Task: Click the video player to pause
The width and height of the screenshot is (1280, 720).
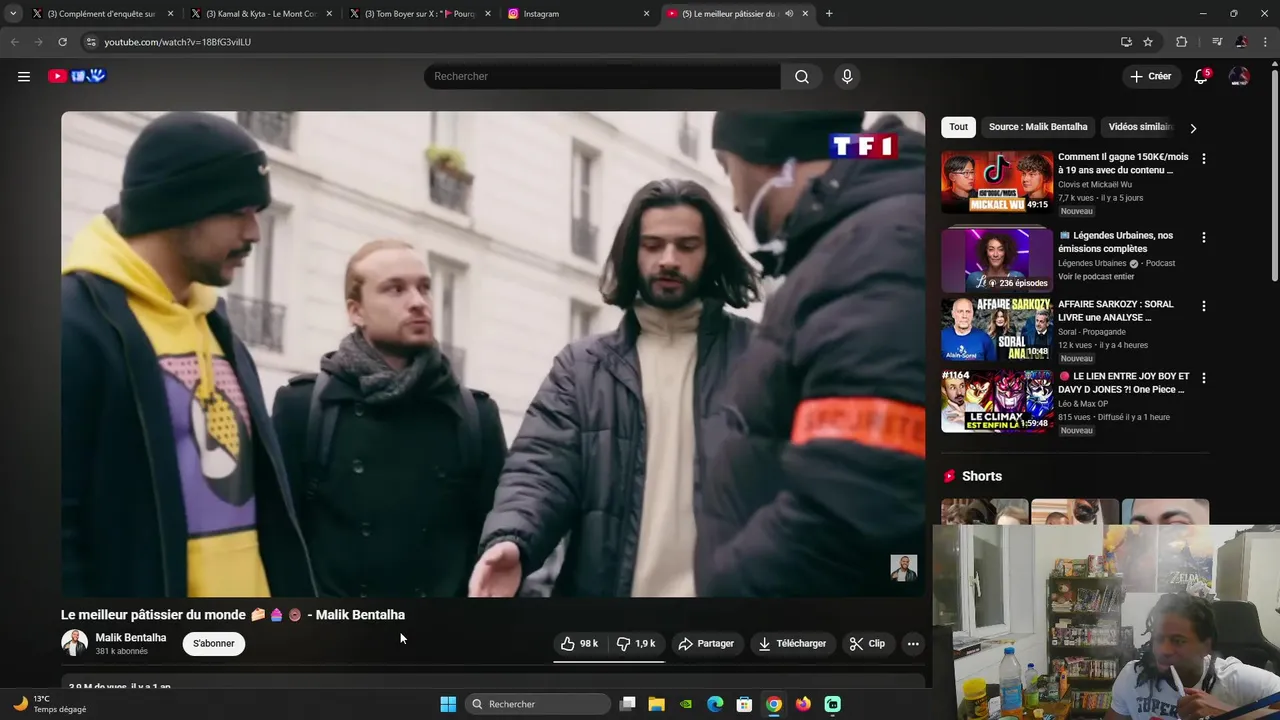Action: tap(493, 354)
